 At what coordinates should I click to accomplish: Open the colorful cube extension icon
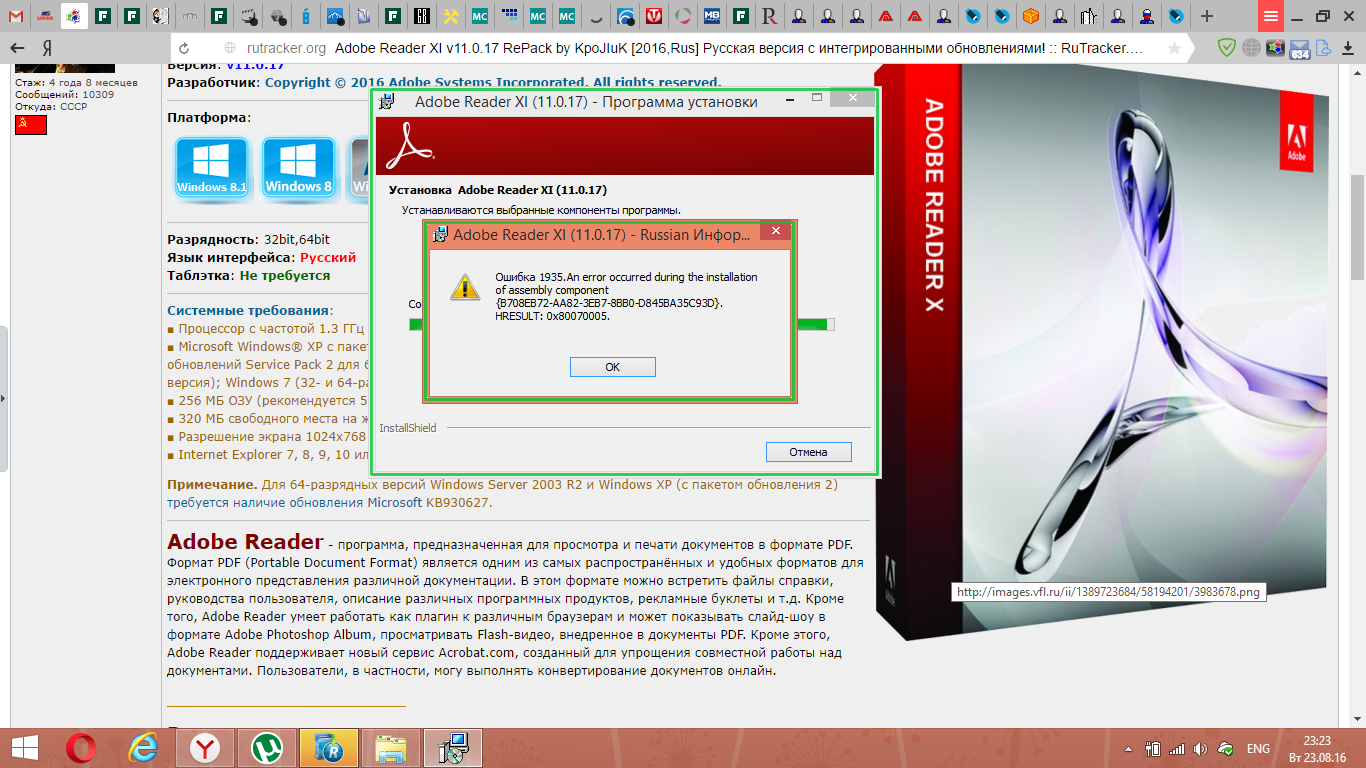(x=1275, y=48)
